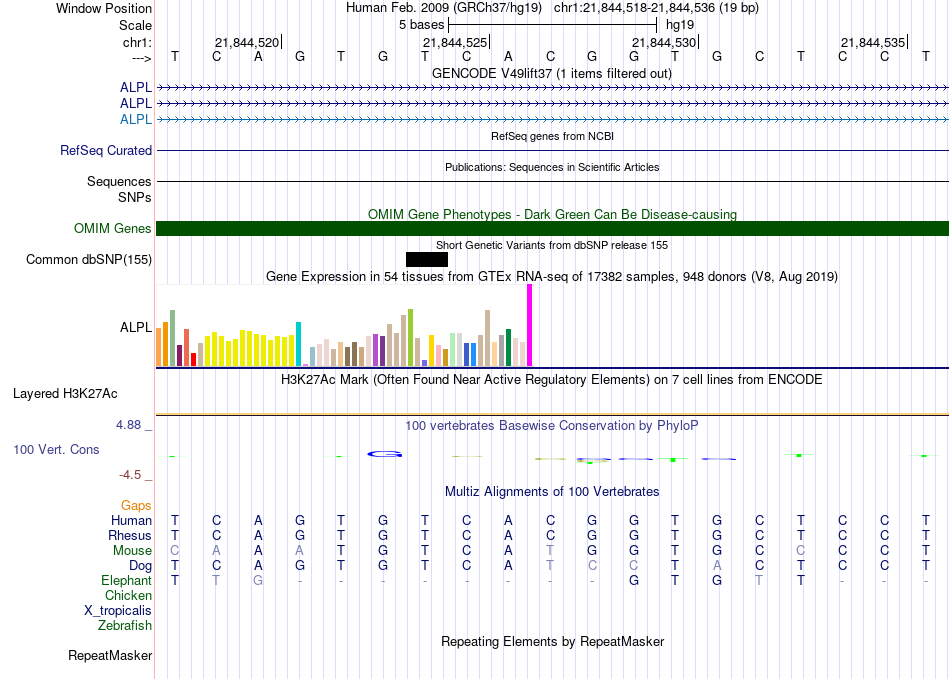The height and width of the screenshot is (679, 950).
Task: Select the Elephant alignment row label
Action: [x=126, y=580]
